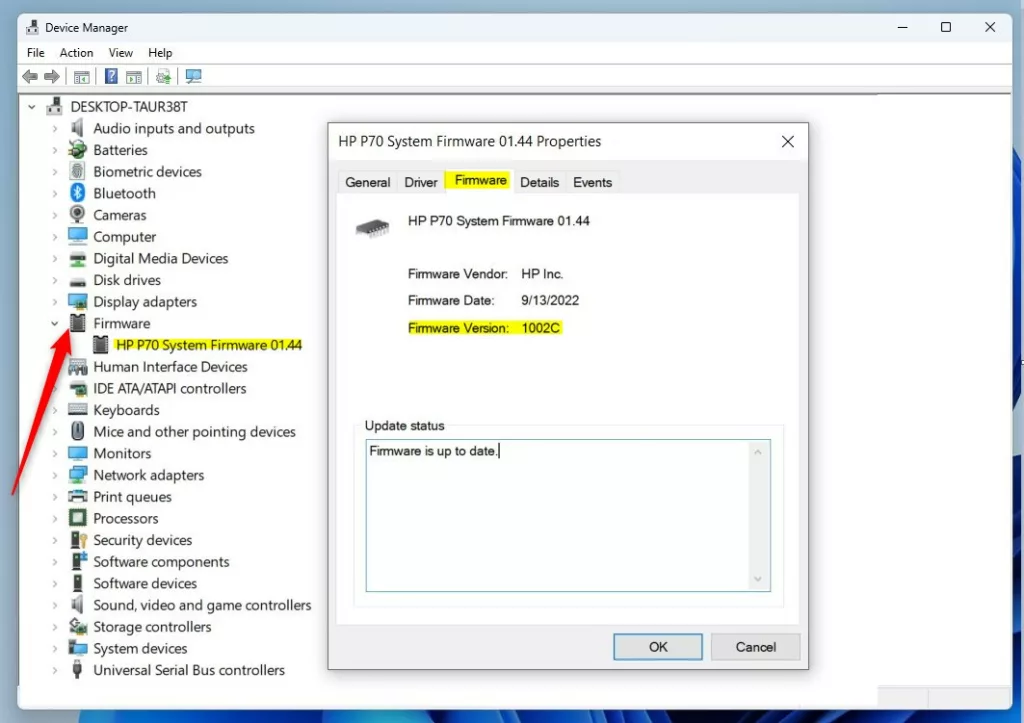Screen dimensions: 1024x723
Task: Click the chip icon in Properties dialog
Action: tap(372, 229)
